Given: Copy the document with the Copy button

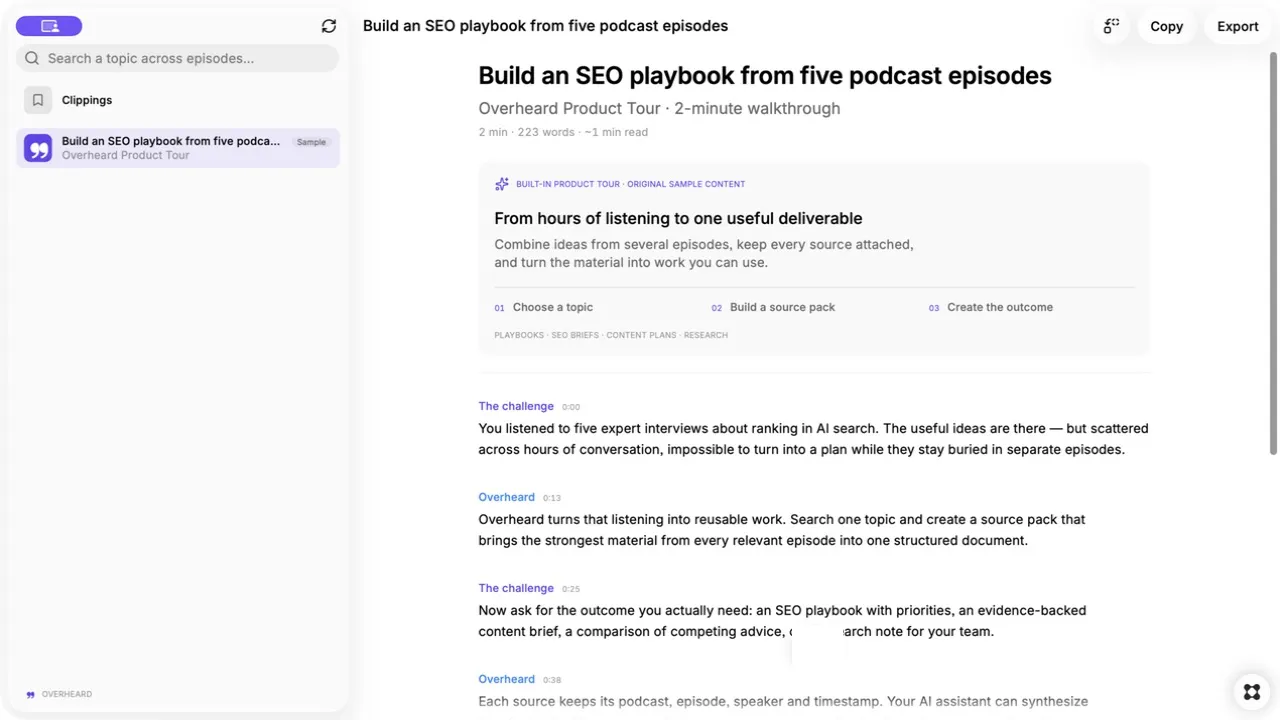Looking at the screenshot, I should (x=1167, y=26).
